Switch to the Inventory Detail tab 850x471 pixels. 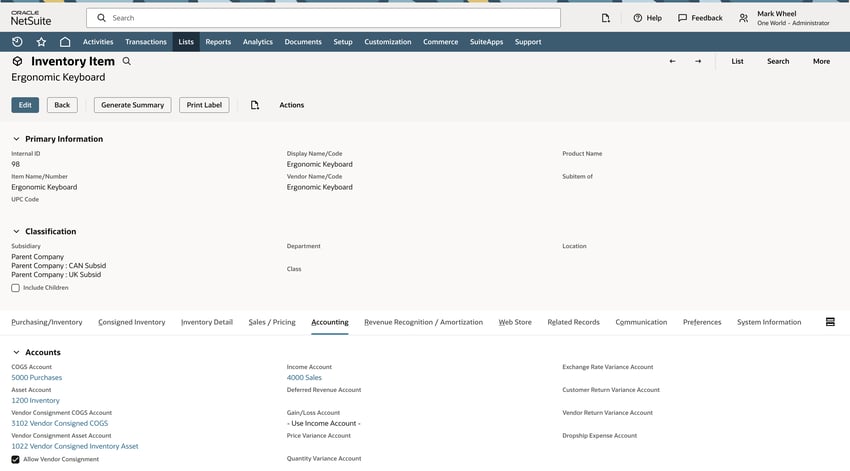click(206, 322)
